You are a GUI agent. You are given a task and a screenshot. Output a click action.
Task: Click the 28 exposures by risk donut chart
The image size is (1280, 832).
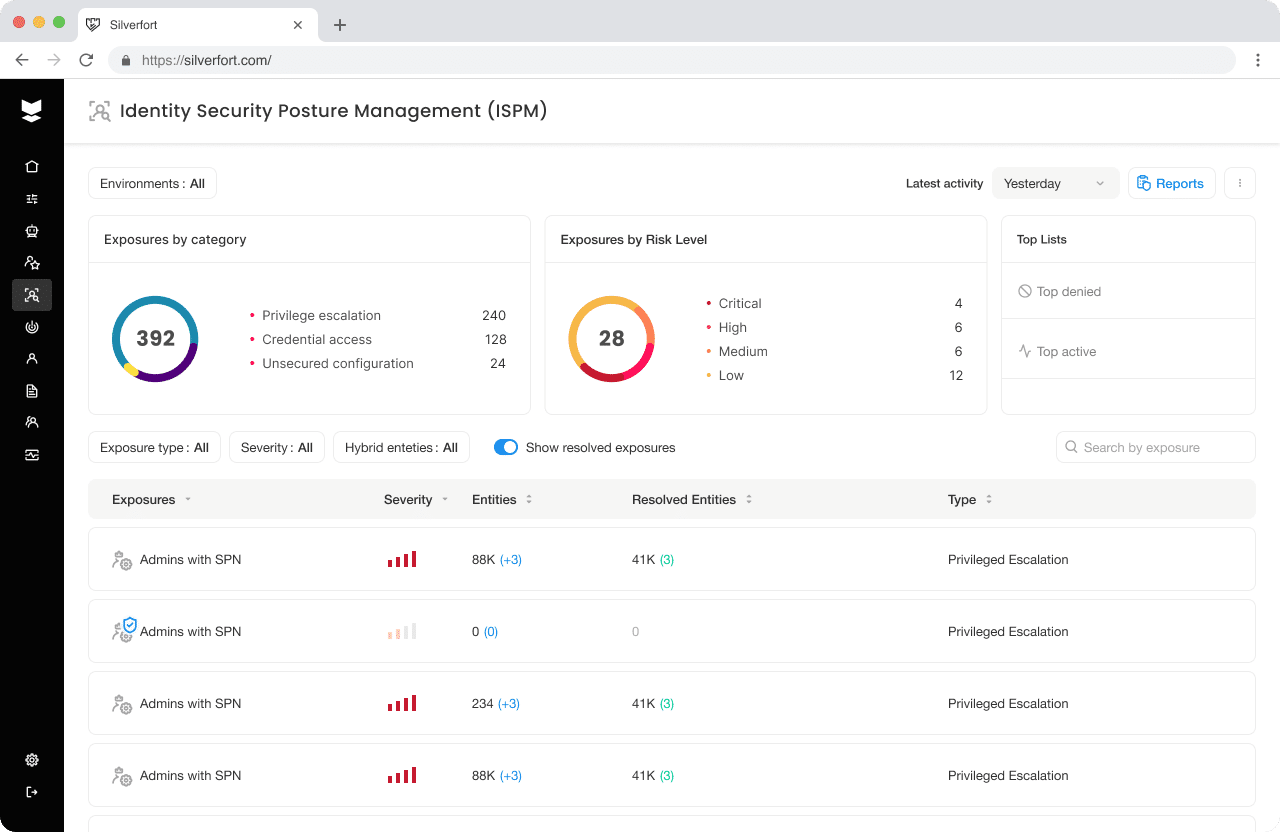(611, 339)
